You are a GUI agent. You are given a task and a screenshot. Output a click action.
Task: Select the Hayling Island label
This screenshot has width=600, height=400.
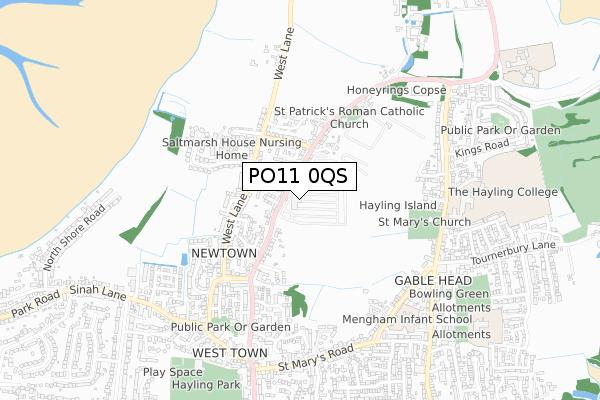[x=398, y=205]
